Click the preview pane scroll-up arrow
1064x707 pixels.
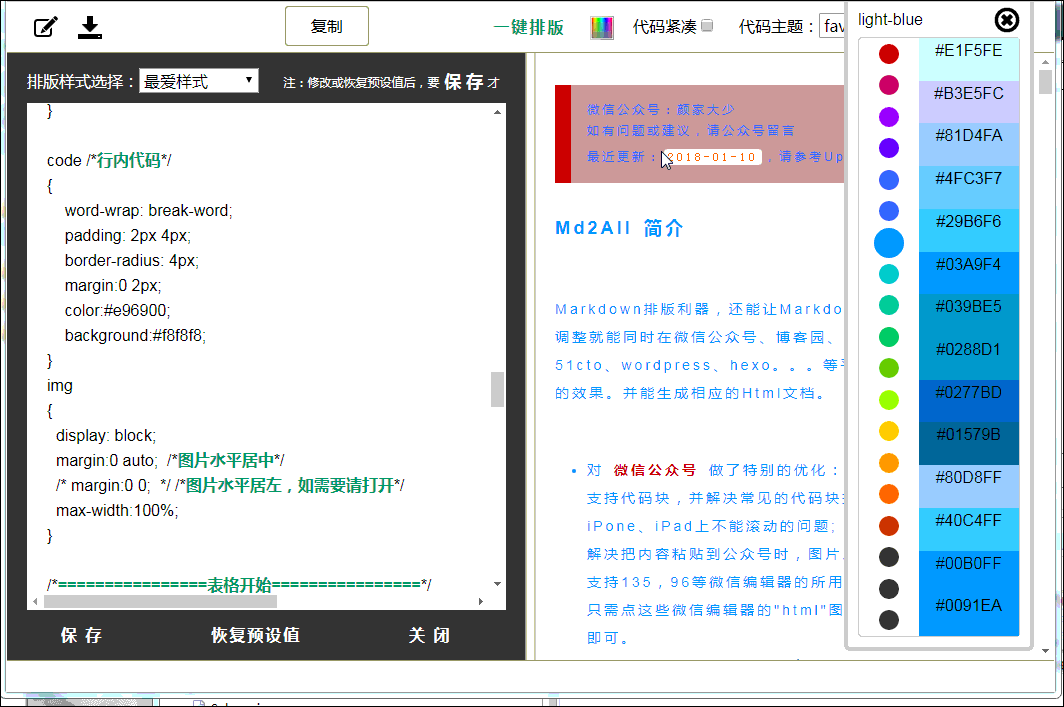click(x=1045, y=62)
